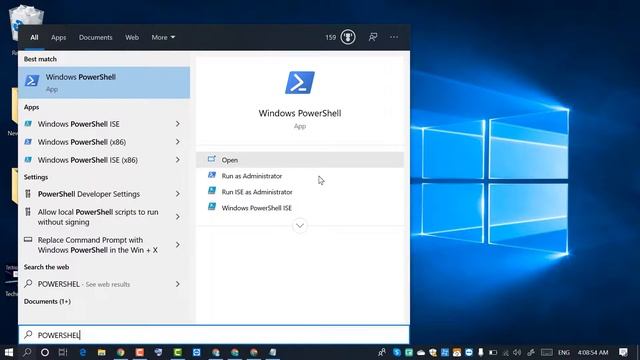Expand Windows PowerShell ISE (x86) arrow

click(x=178, y=160)
